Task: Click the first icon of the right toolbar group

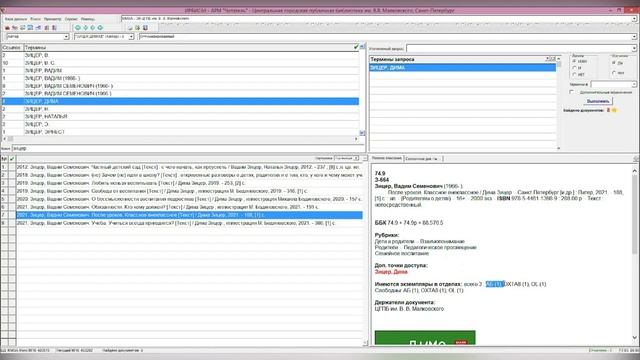Action: pyautogui.click(x=130, y=28)
